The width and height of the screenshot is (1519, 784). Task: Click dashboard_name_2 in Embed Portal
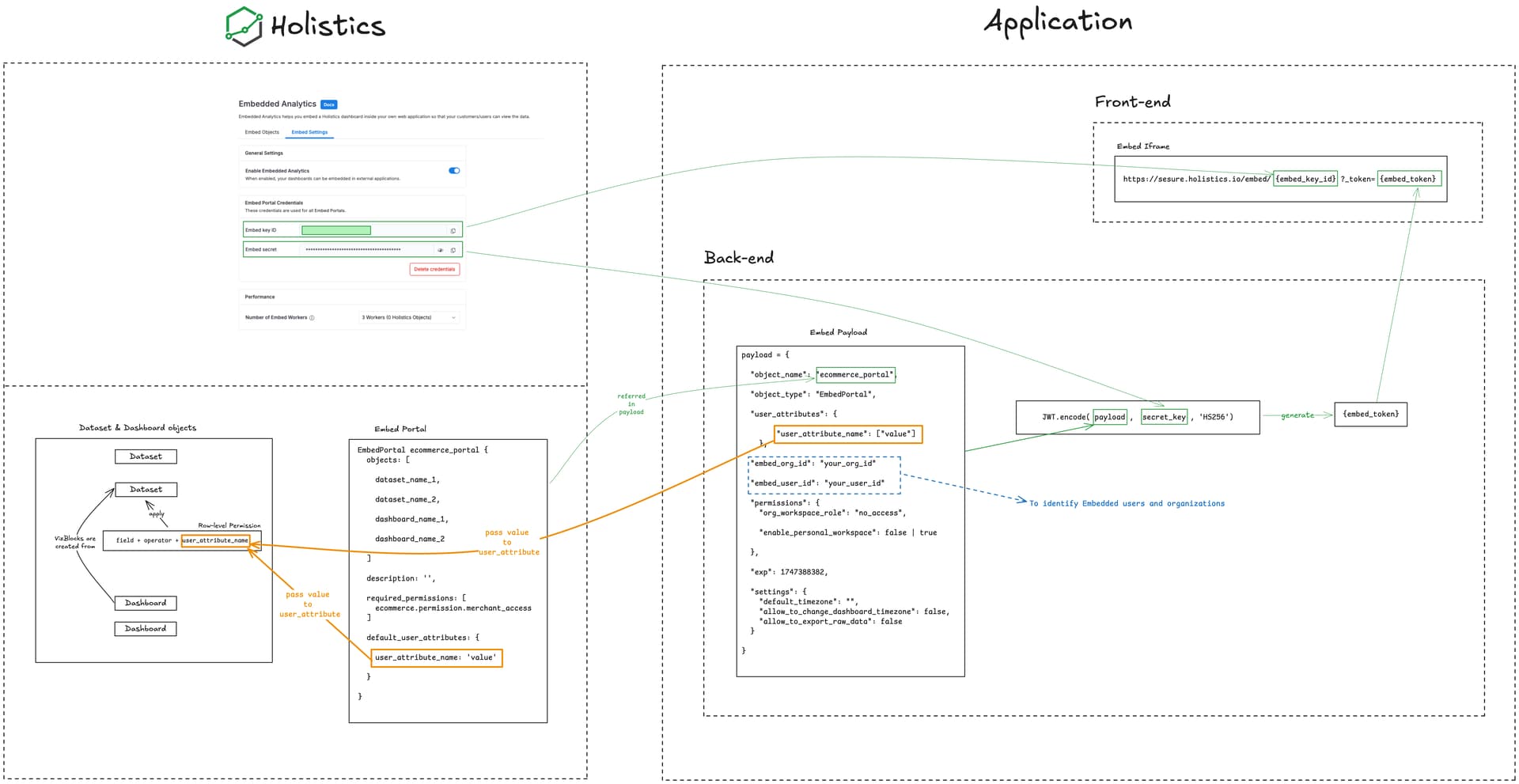[x=410, y=539]
